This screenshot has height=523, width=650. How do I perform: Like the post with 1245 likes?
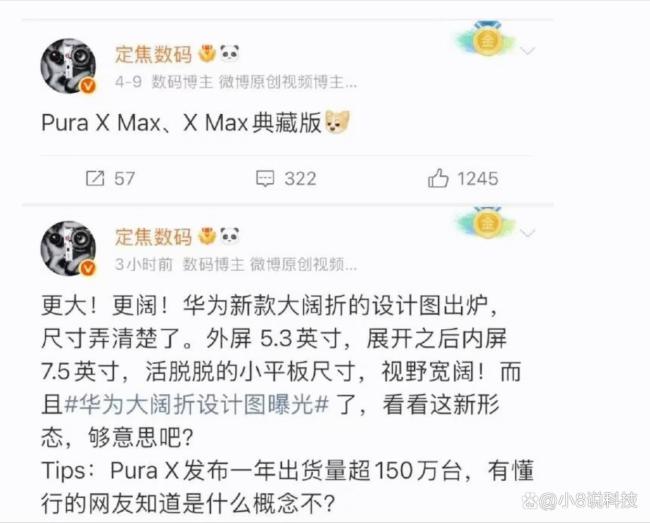coord(438,178)
